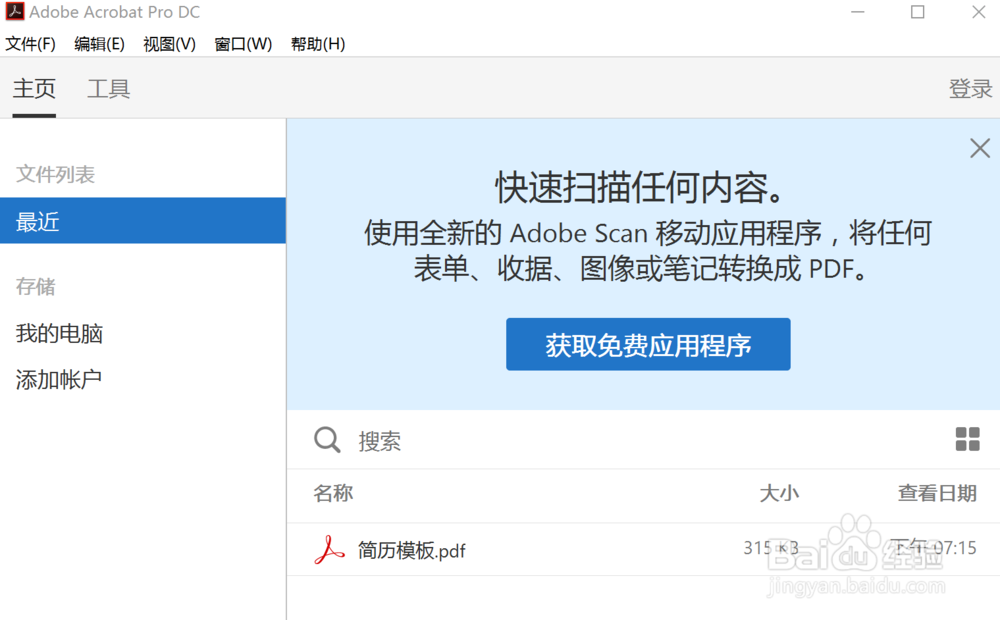The width and height of the screenshot is (1000, 620).
Task: Switch to the 工具 tab
Action: pos(108,89)
